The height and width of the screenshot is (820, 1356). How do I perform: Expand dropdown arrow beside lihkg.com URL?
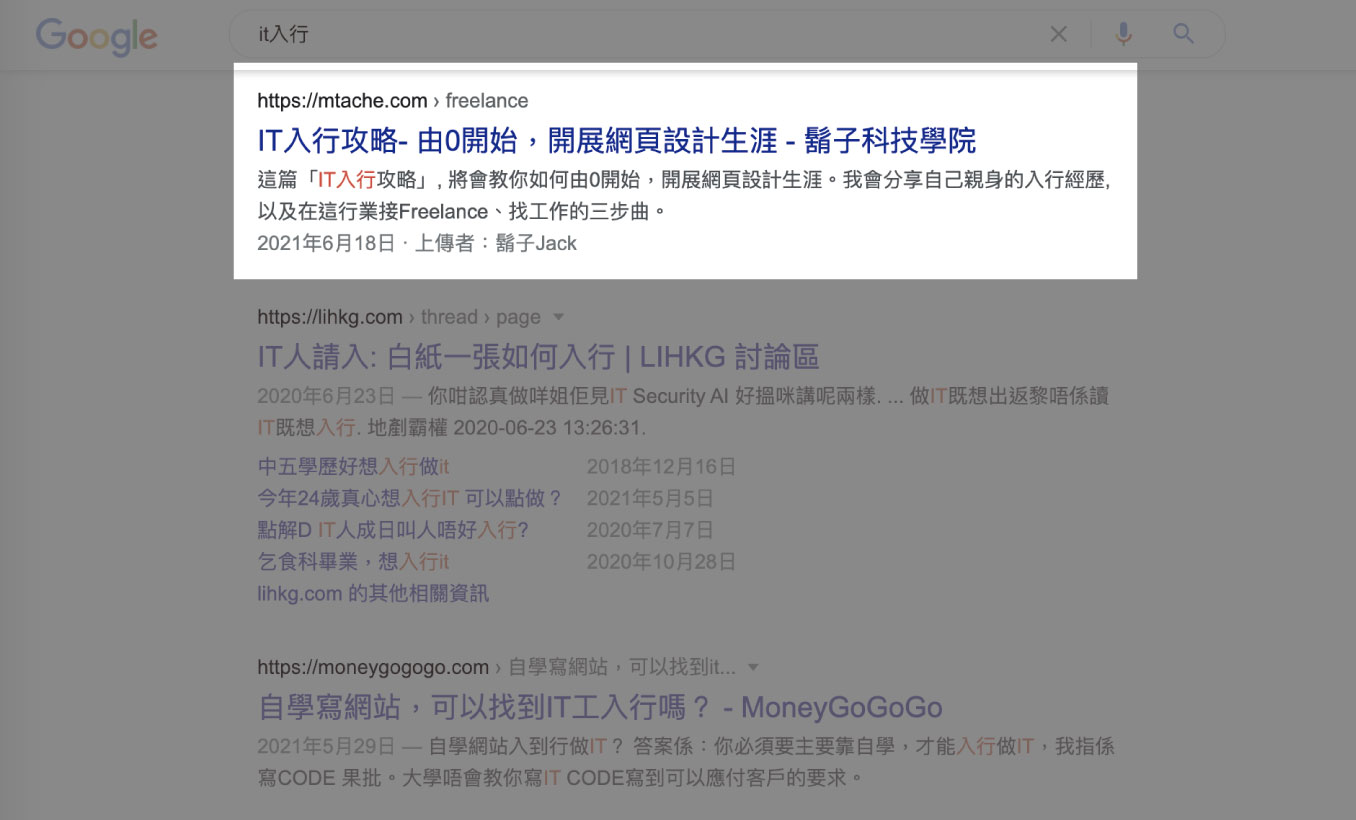[x=559, y=317]
